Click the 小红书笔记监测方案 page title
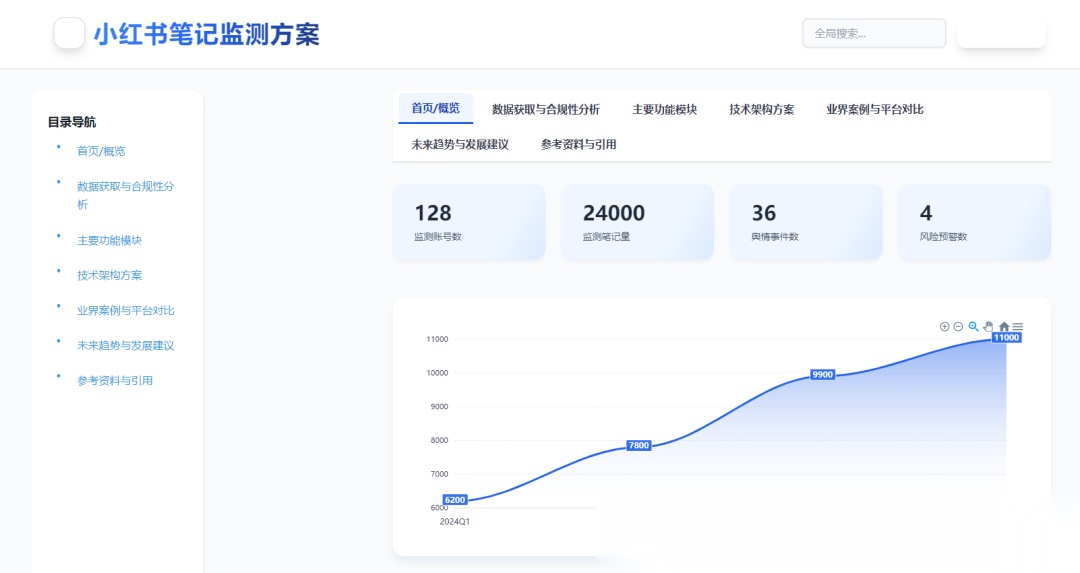Screen dimensions: 1080x573 pos(207,34)
